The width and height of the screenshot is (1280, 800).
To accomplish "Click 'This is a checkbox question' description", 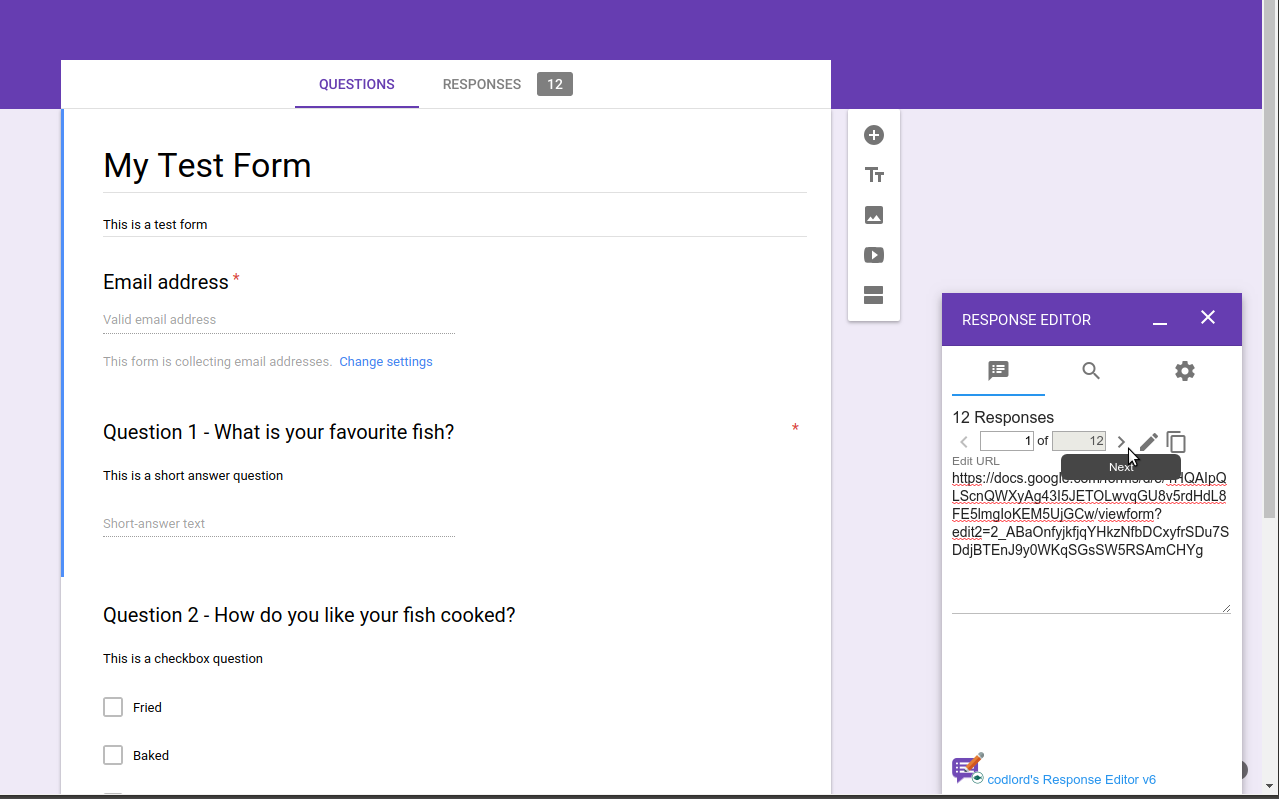I will tap(183, 659).
